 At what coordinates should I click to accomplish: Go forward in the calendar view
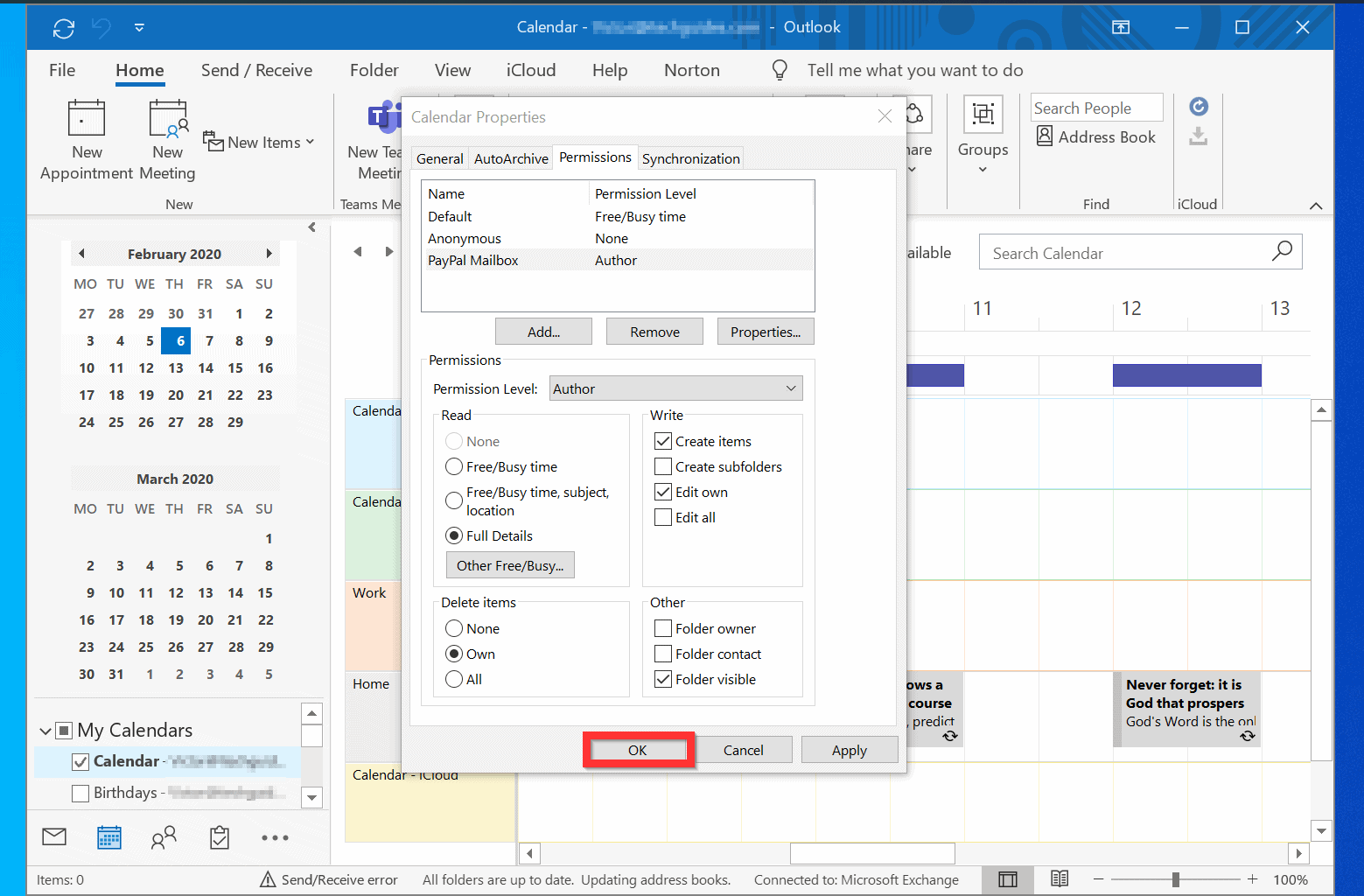pyautogui.click(x=389, y=252)
